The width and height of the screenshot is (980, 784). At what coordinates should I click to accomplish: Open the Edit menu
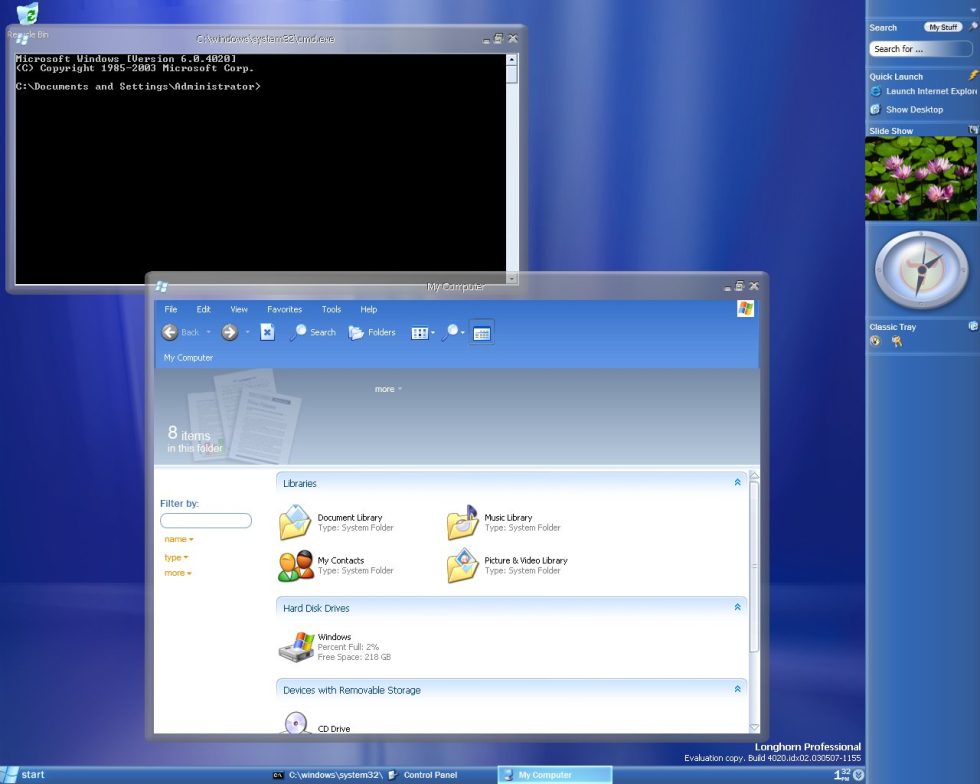point(204,309)
